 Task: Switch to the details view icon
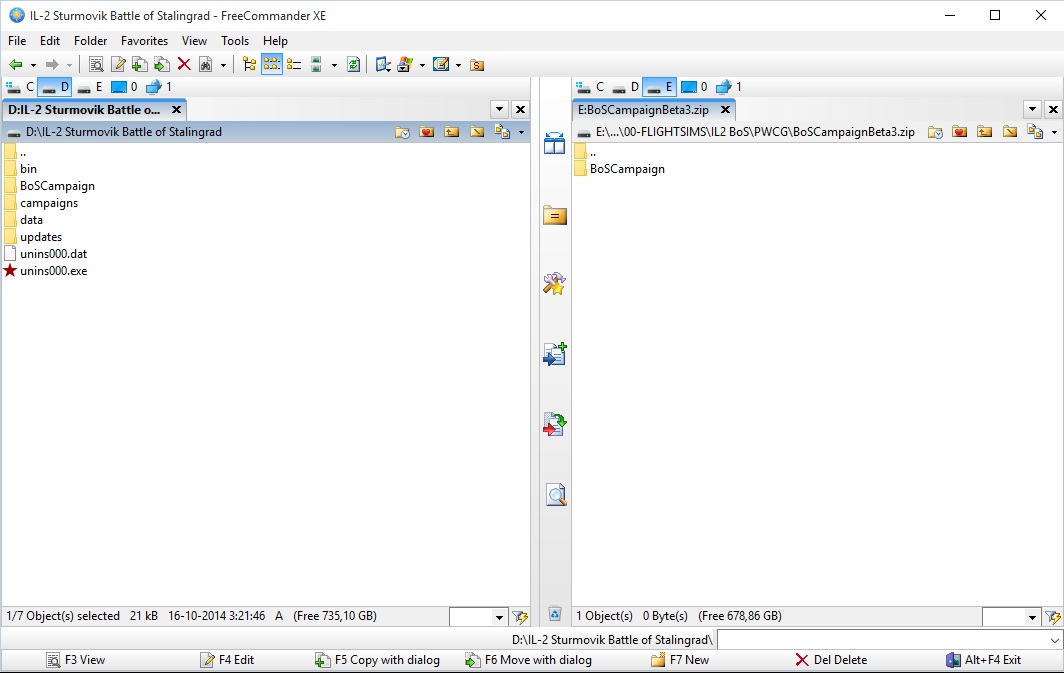click(x=294, y=65)
